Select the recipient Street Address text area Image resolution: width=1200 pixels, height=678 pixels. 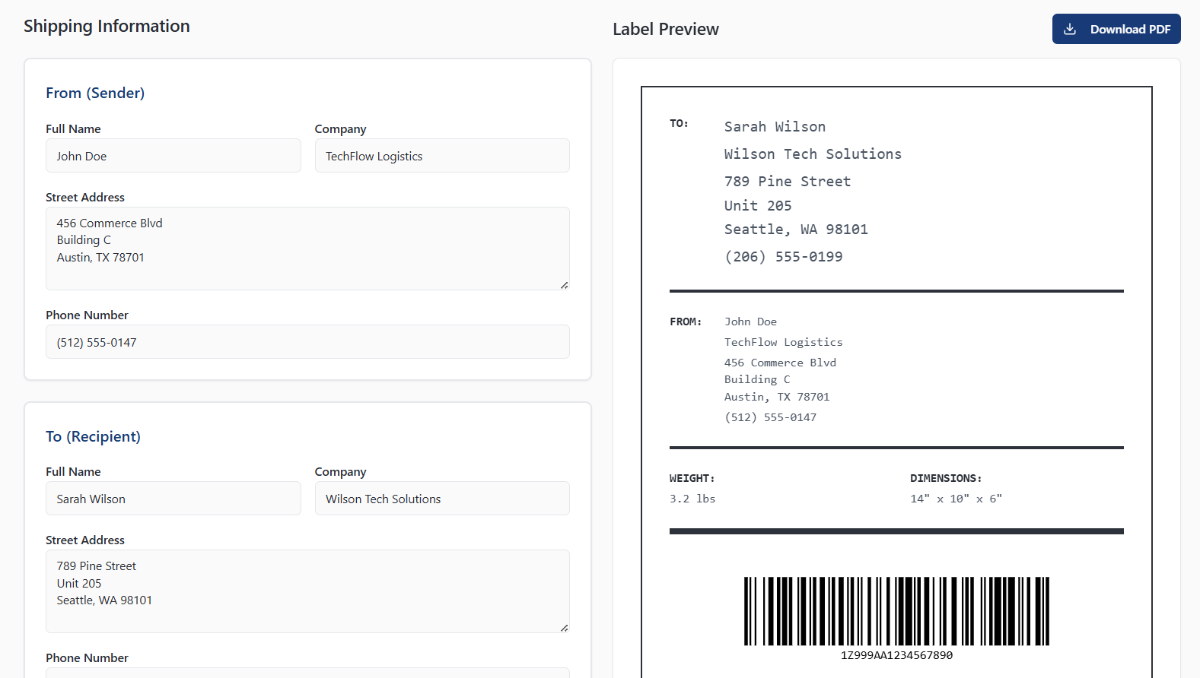tap(307, 591)
